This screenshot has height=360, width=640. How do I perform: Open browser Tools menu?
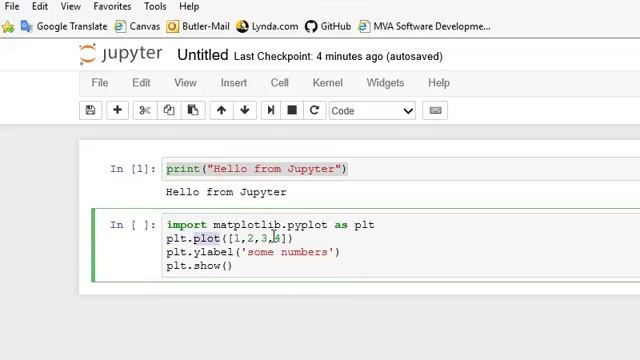pyautogui.click(x=155, y=7)
